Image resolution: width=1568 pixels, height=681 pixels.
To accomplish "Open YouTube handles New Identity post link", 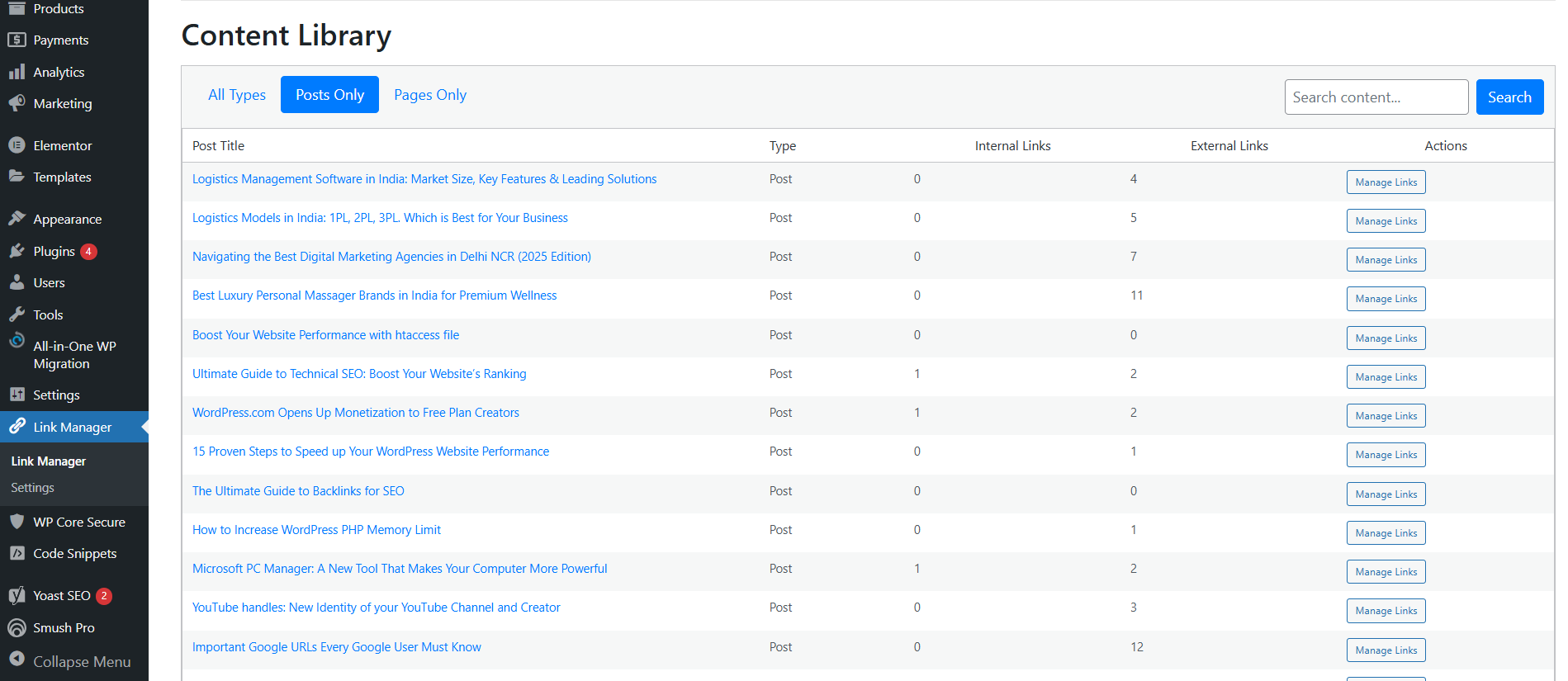I will coord(376,608).
